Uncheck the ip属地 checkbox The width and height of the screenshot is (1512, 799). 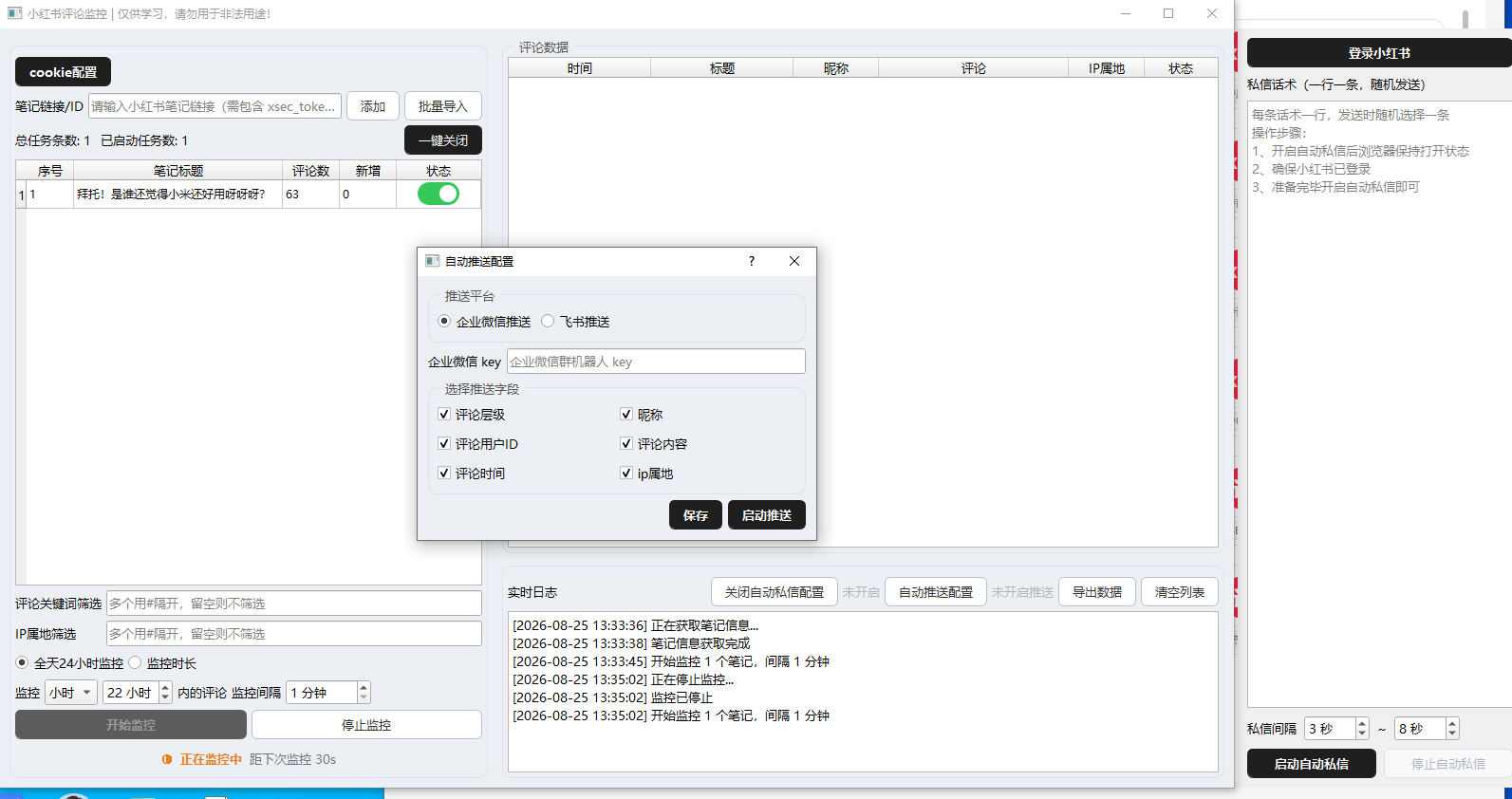coord(626,473)
